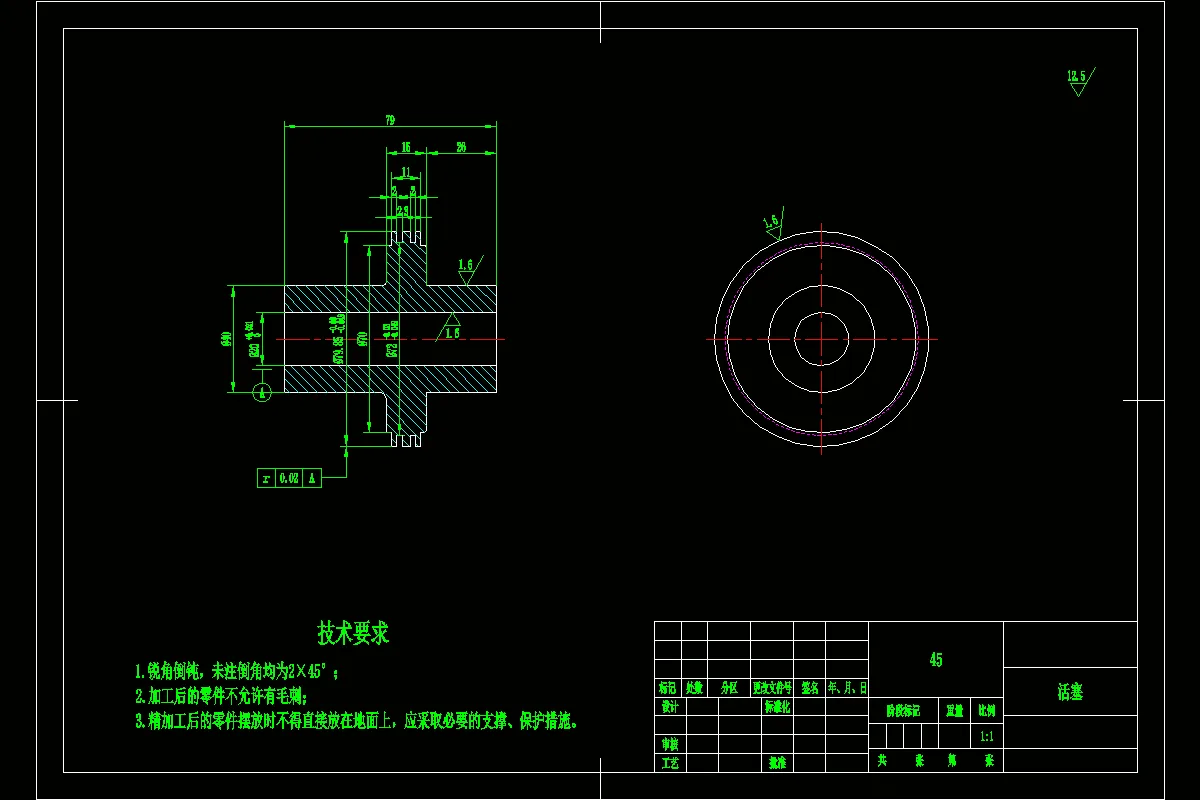Click datum reference A in tolerance frame
The image size is (1200, 800).
311,478
